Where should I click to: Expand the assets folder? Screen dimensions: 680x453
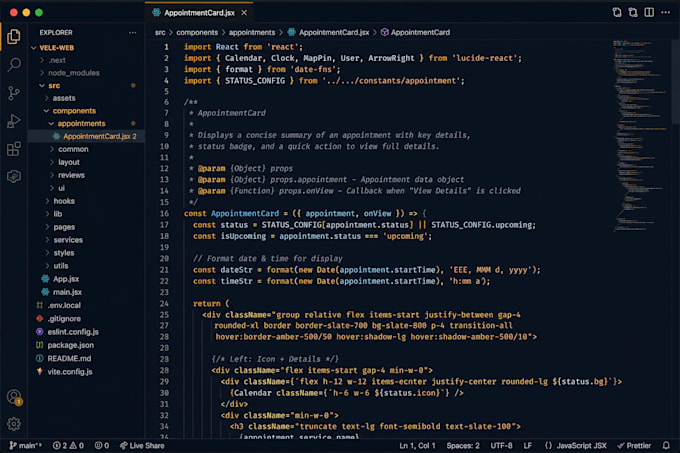[x=87, y=98]
